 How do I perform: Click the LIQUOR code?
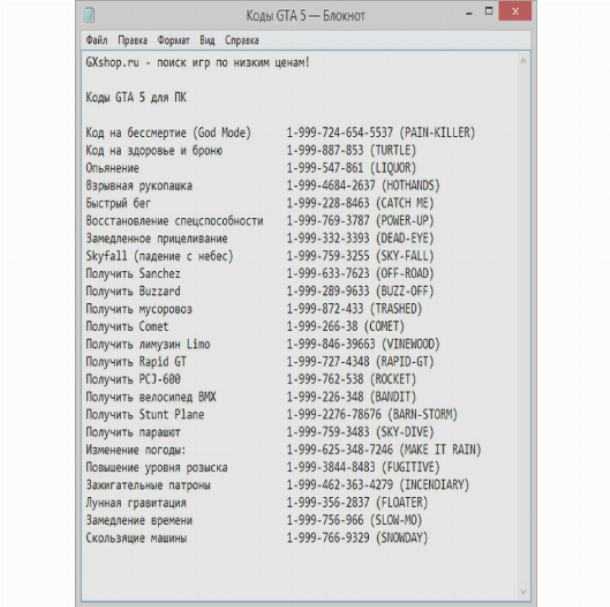pos(351,168)
